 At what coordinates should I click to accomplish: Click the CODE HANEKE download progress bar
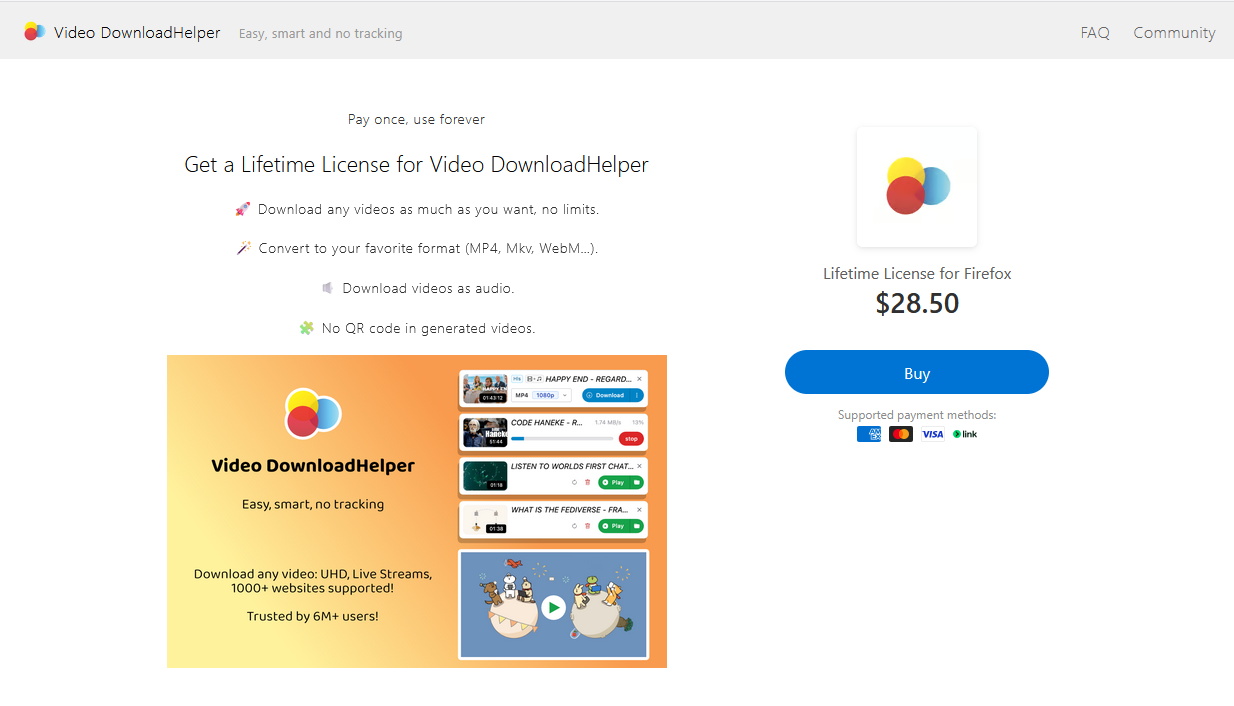click(x=562, y=438)
